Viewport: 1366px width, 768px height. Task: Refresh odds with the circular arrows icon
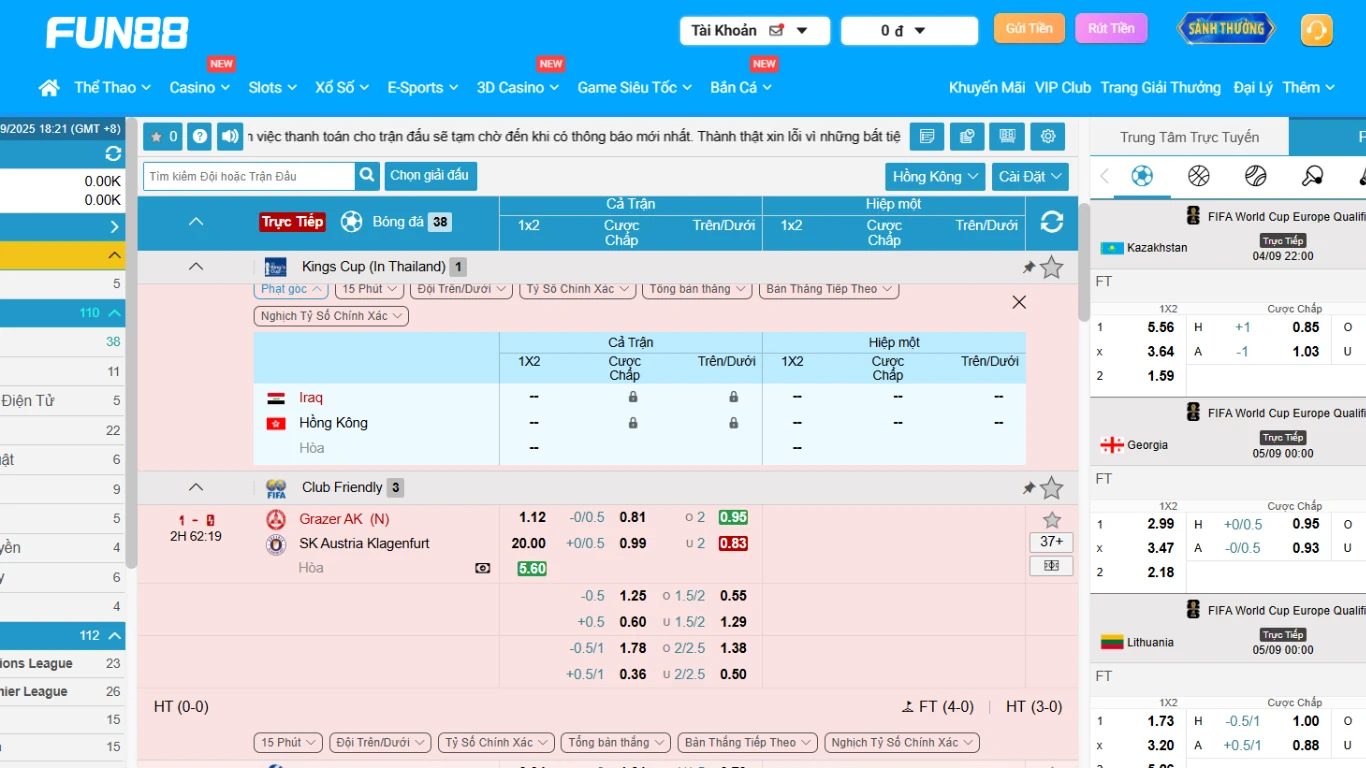pyautogui.click(x=1051, y=222)
